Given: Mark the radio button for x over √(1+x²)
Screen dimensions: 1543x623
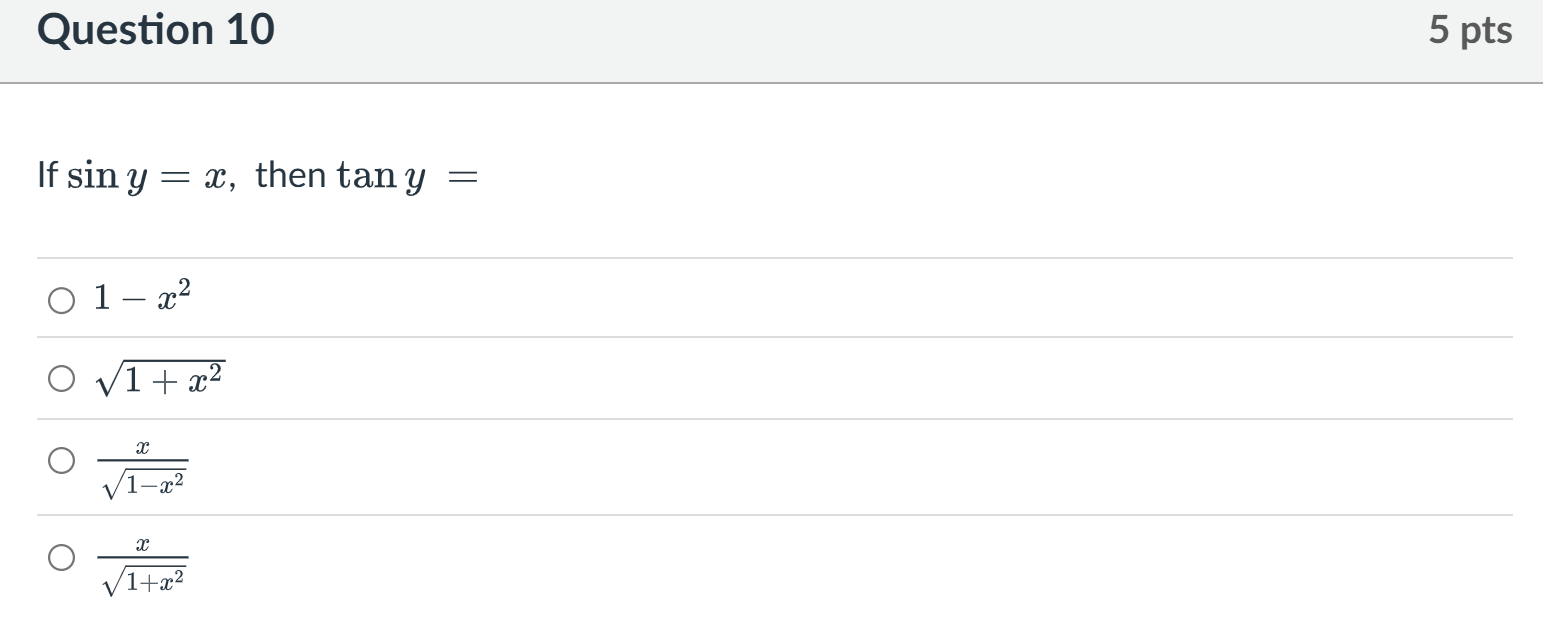Looking at the screenshot, I should click(60, 558).
